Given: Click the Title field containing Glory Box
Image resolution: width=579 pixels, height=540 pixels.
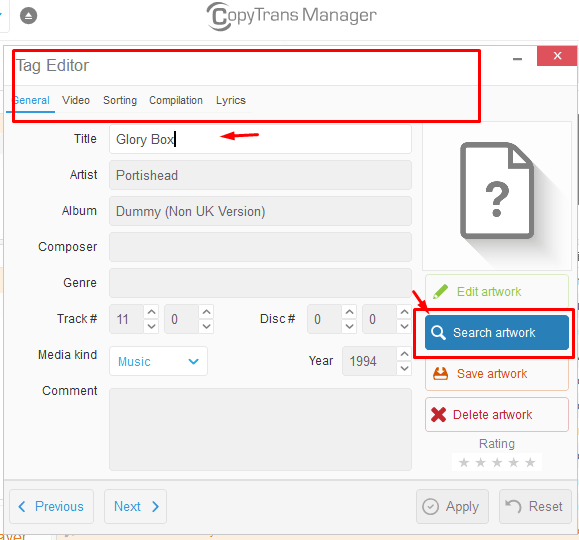Looking at the screenshot, I should (x=260, y=139).
